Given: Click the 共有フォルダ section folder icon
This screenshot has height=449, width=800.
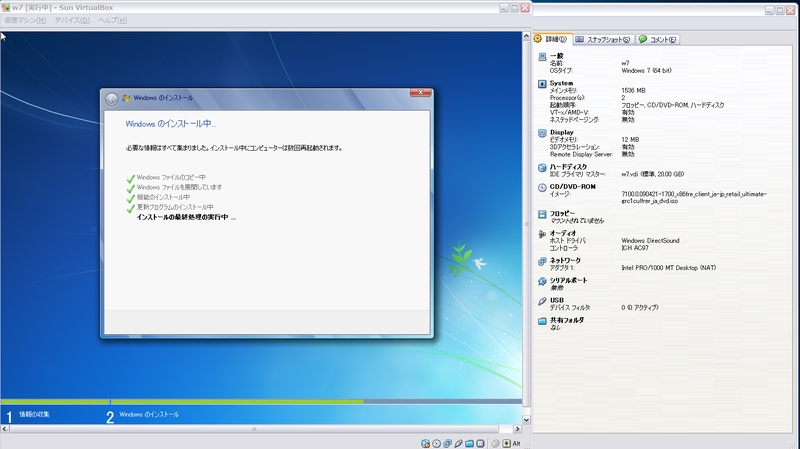Looking at the screenshot, I should (x=542, y=321).
